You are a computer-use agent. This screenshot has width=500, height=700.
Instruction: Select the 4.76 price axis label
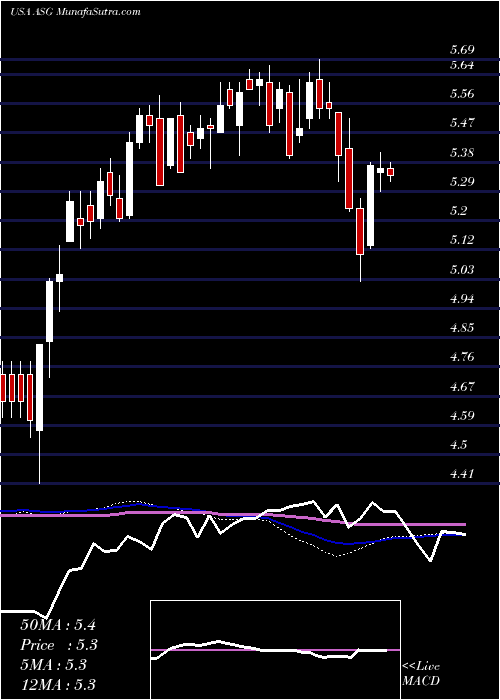pyautogui.click(x=462, y=357)
